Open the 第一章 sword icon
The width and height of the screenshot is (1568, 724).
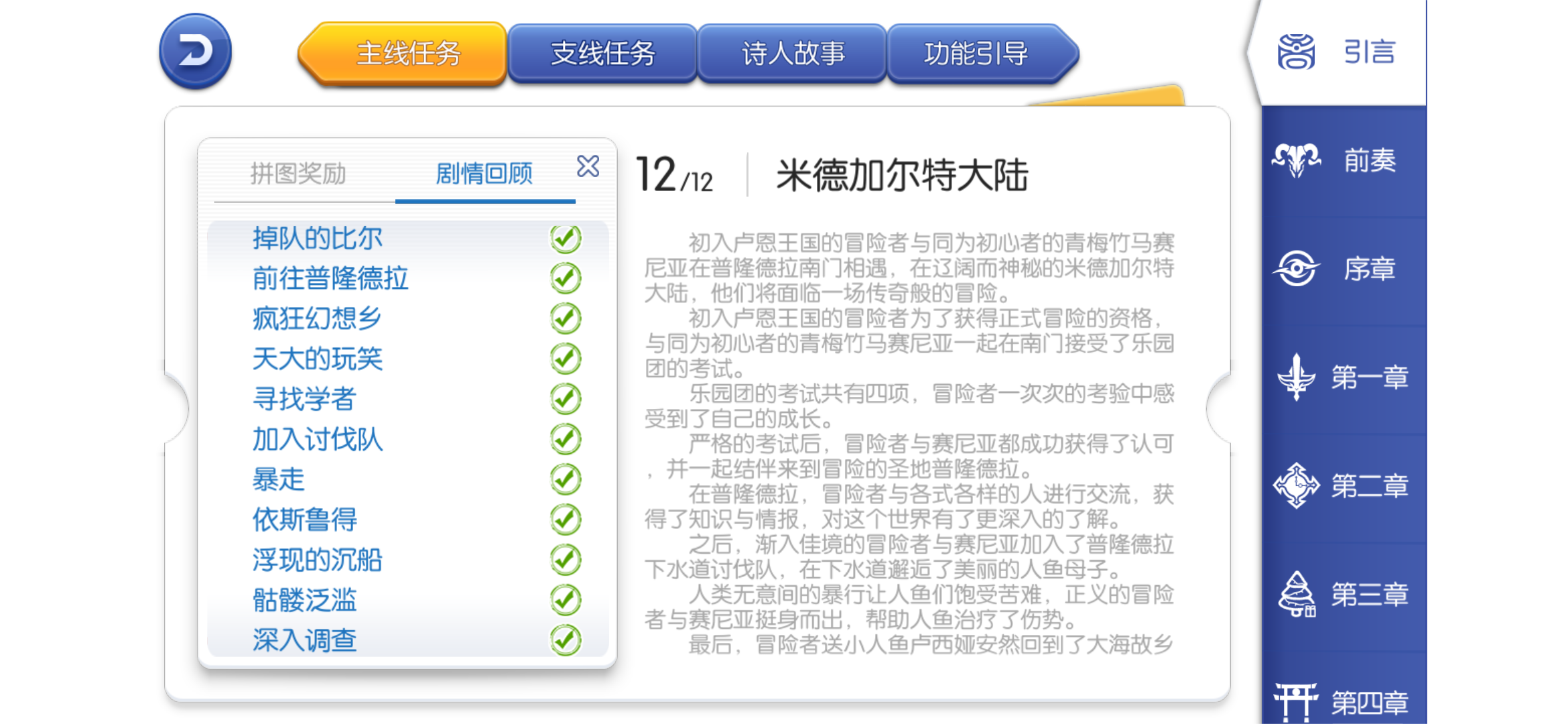point(1296,377)
